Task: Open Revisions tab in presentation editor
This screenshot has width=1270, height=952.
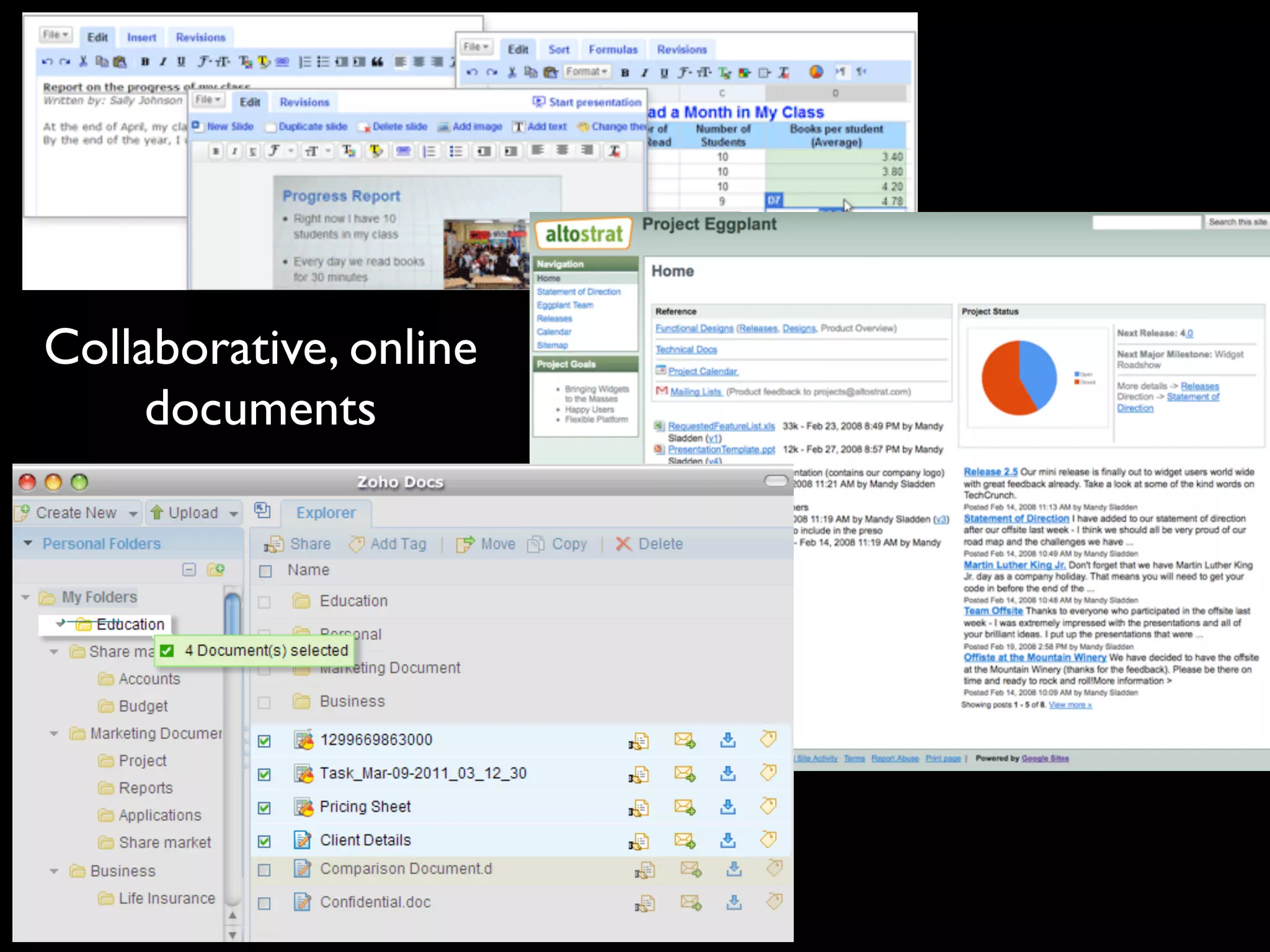Action: (x=304, y=102)
